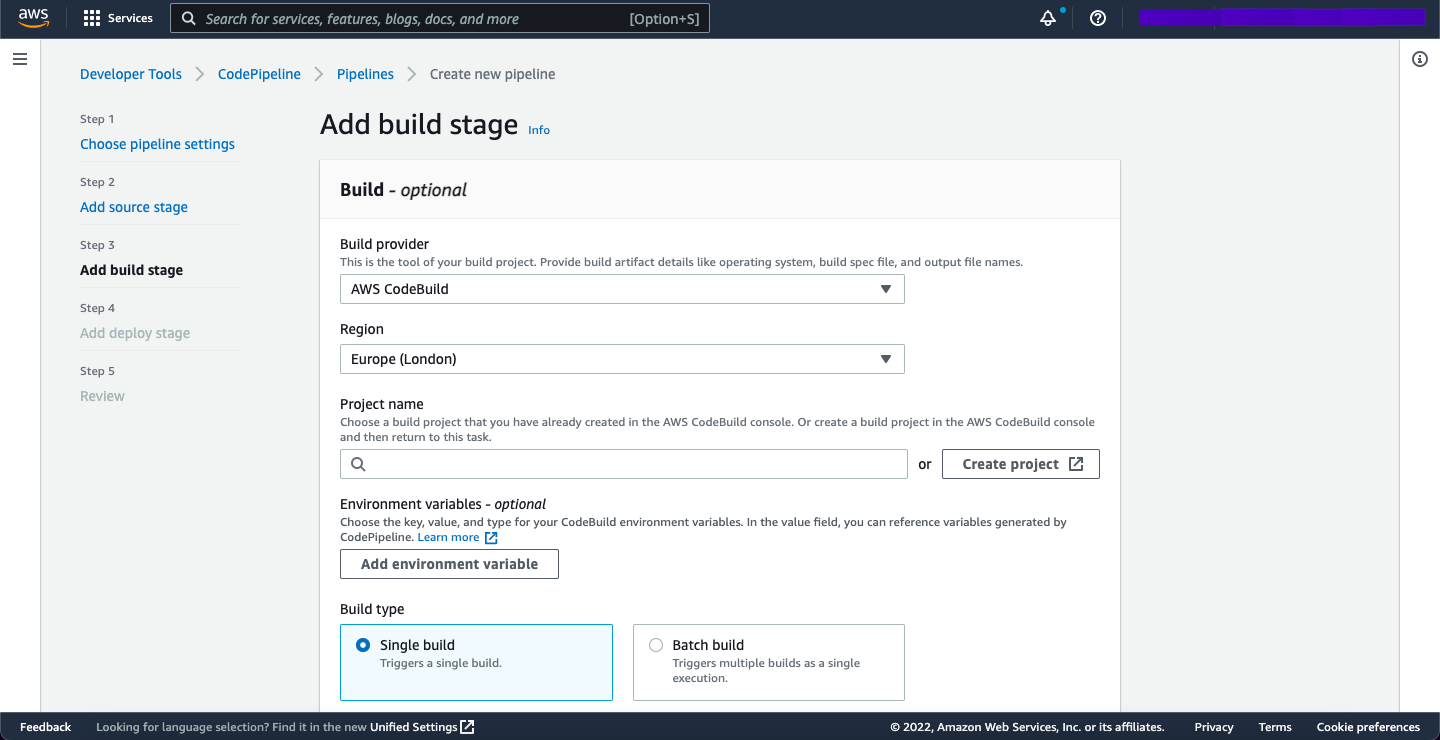Click the notifications bell icon

[x=1048, y=18]
